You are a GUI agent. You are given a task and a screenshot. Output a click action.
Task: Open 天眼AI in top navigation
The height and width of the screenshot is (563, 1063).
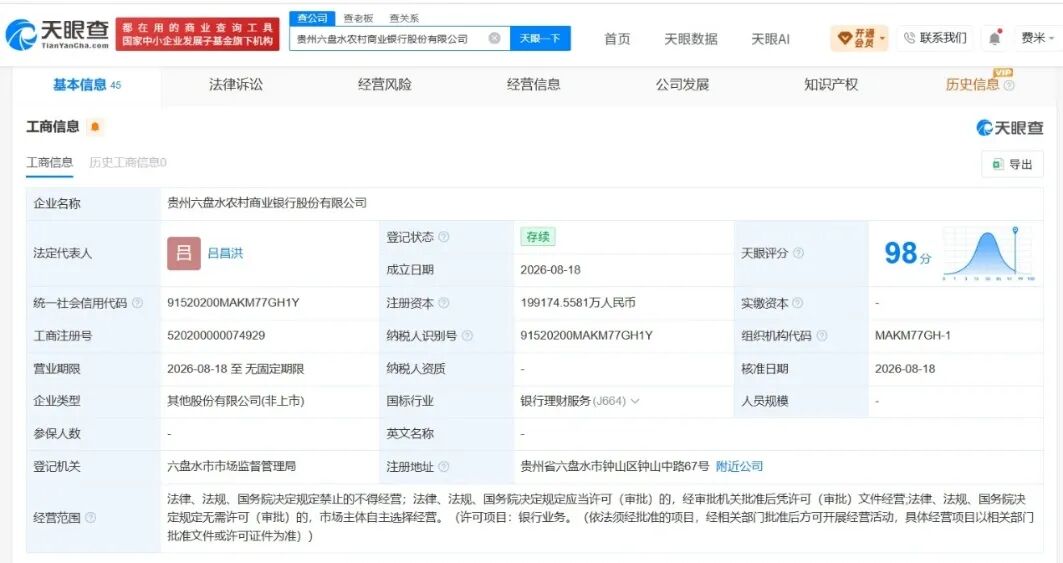click(x=770, y=39)
